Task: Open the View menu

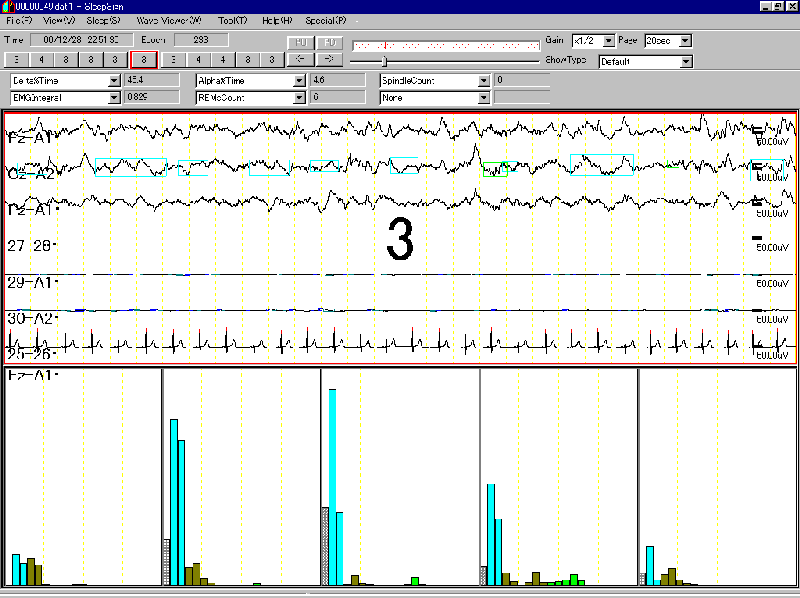Action: coord(59,21)
